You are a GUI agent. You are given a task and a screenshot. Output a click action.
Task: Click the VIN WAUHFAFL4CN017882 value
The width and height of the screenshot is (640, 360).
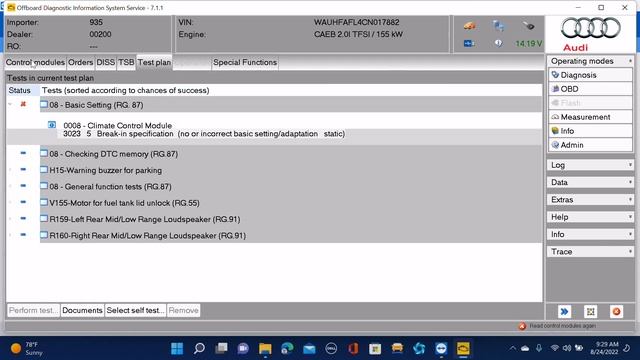click(x=357, y=22)
